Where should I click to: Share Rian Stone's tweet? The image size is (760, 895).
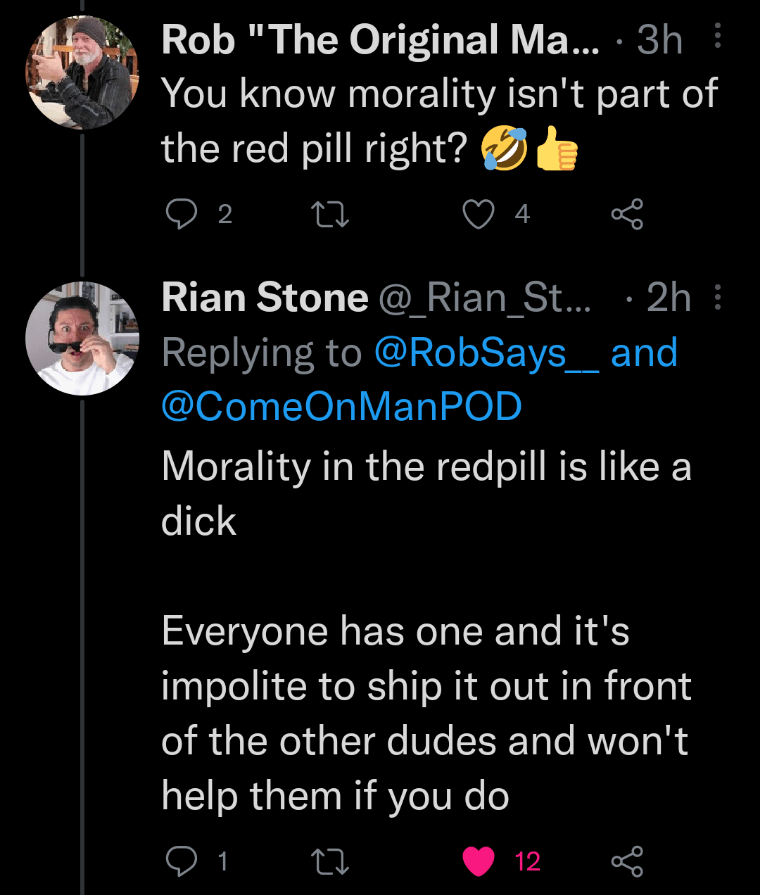click(x=625, y=860)
